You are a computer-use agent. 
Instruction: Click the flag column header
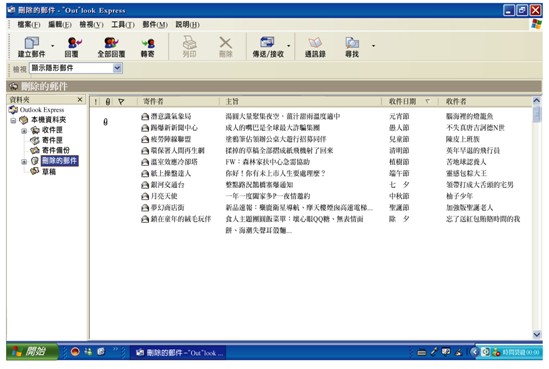coord(121,102)
